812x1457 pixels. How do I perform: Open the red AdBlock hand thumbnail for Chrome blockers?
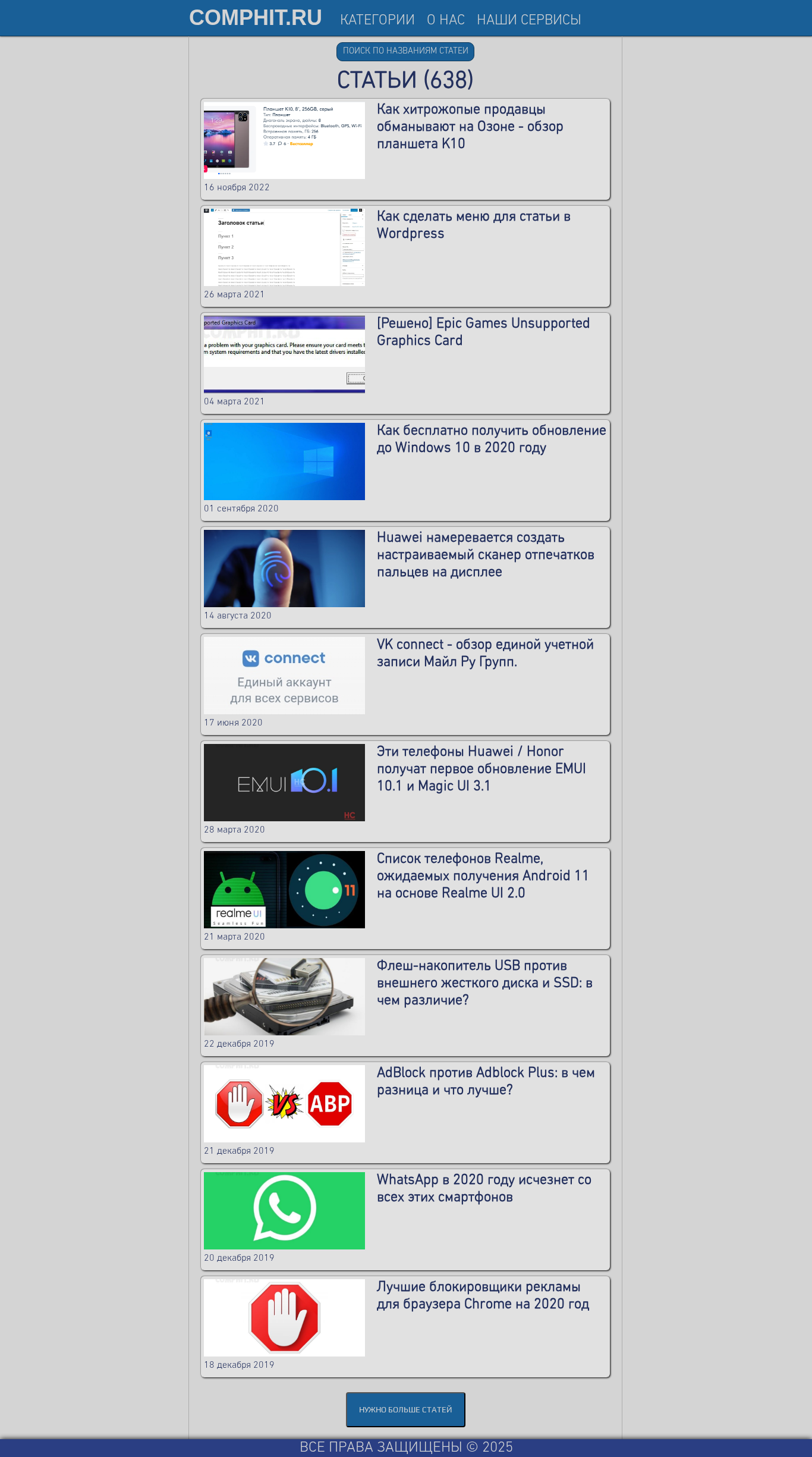(x=284, y=1318)
